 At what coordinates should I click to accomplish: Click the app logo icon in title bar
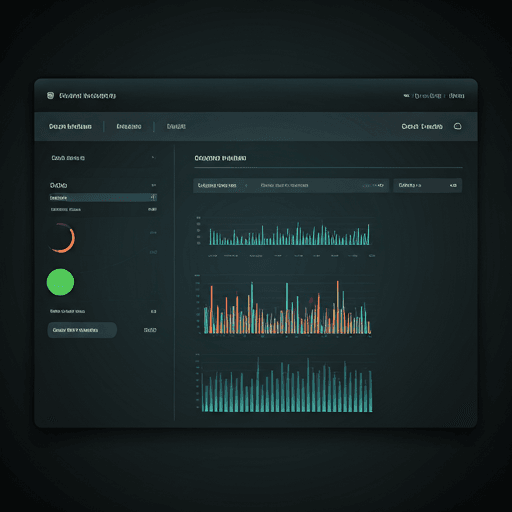coord(50,96)
